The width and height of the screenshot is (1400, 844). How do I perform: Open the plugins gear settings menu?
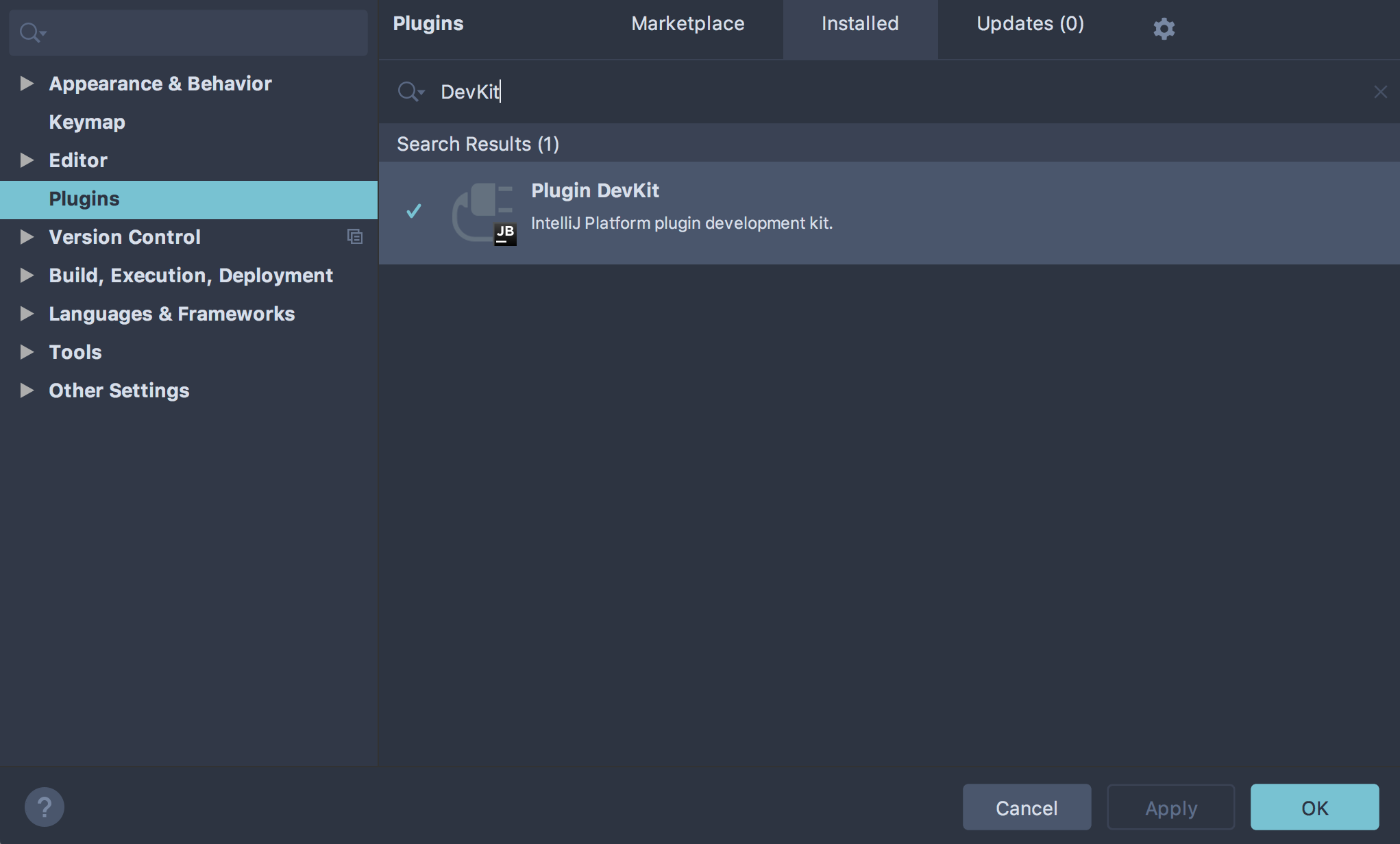[1164, 29]
